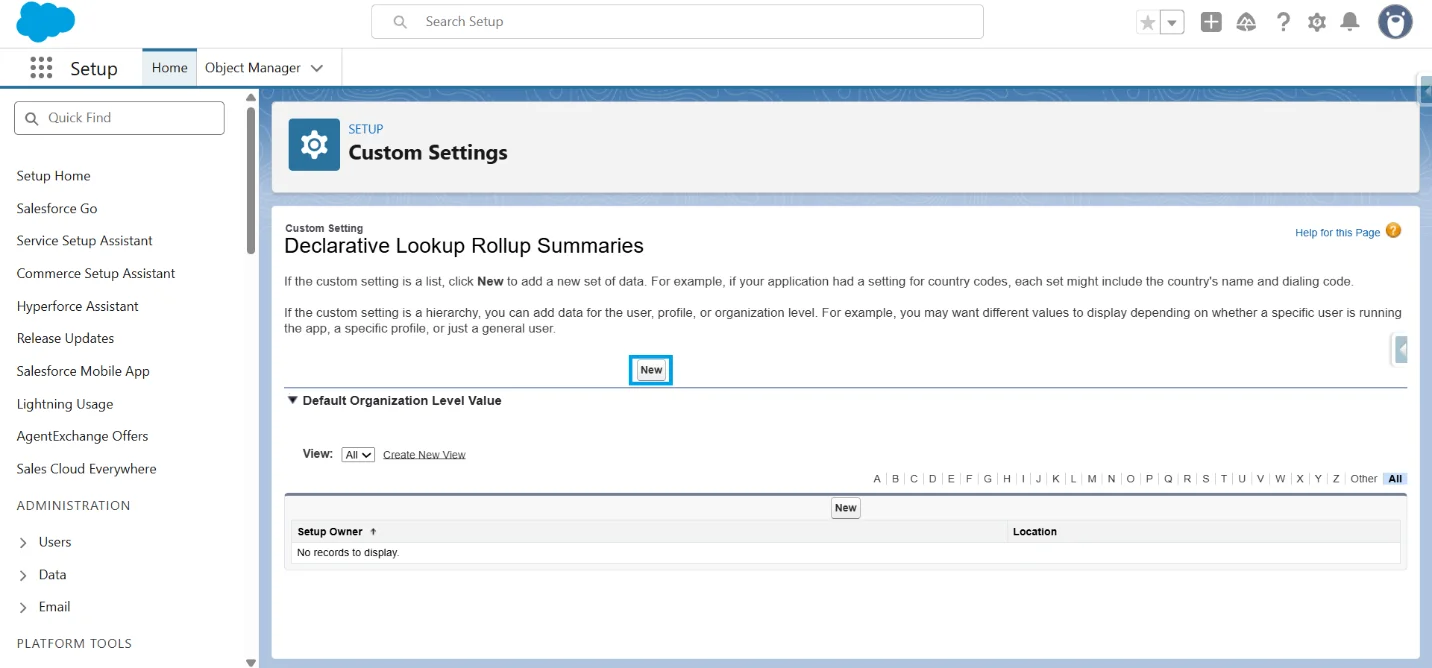Click the sidebar scrollbar thumb

tap(251, 180)
